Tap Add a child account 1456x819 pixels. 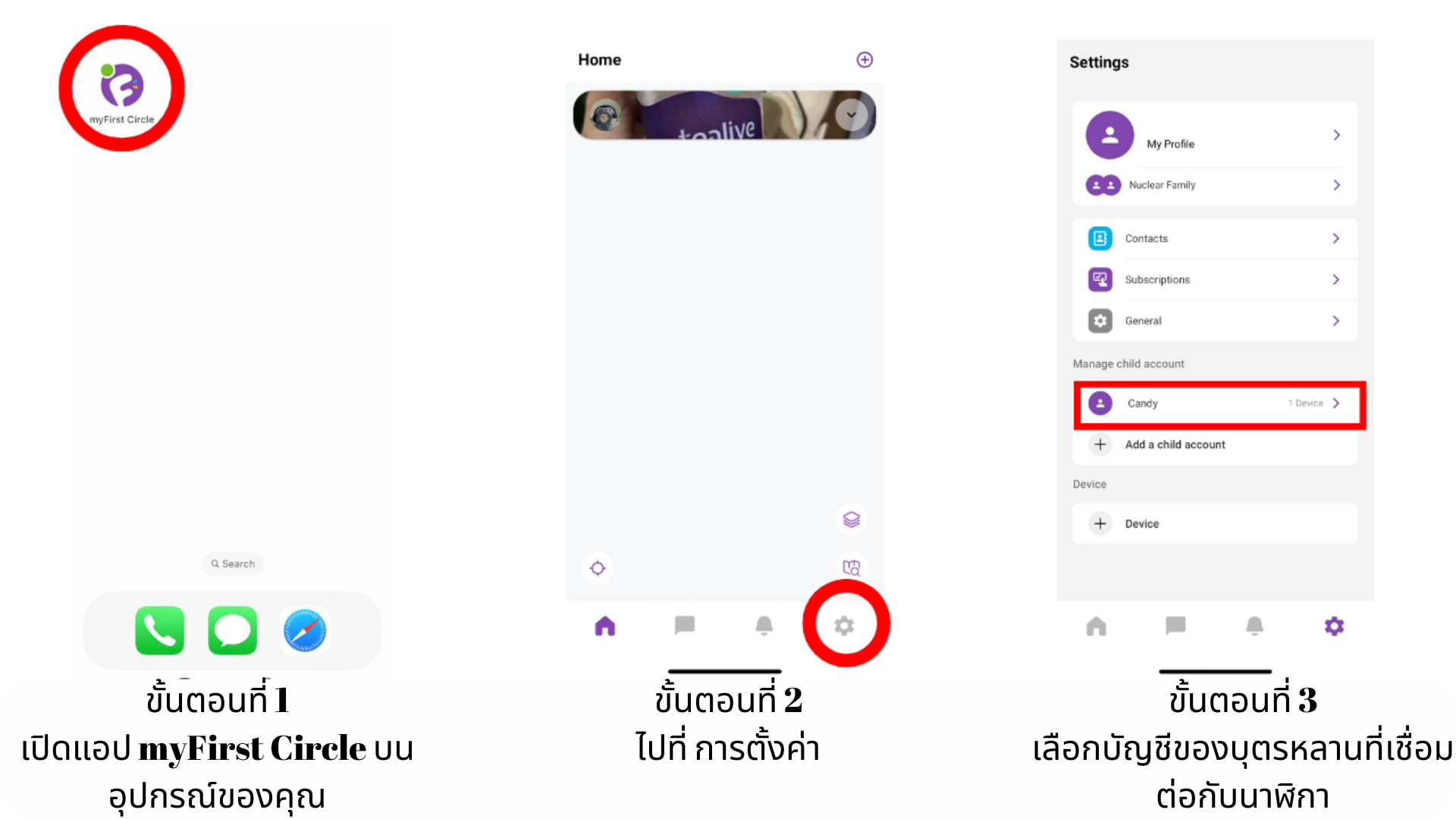click(1215, 444)
